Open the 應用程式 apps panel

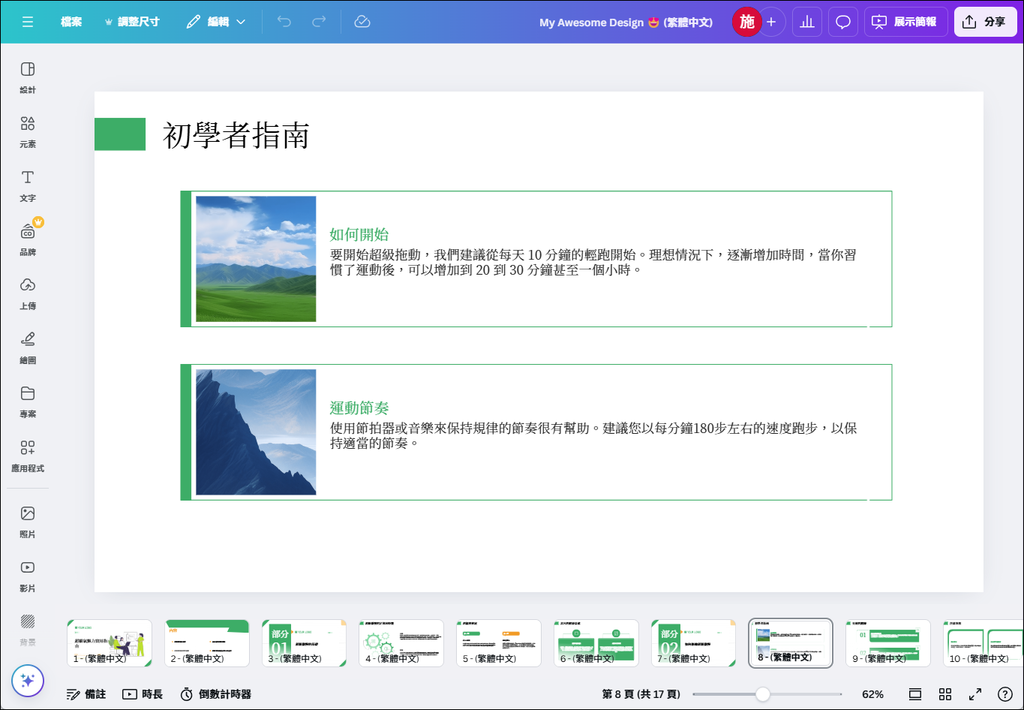pyautogui.click(x=27, y=457)
